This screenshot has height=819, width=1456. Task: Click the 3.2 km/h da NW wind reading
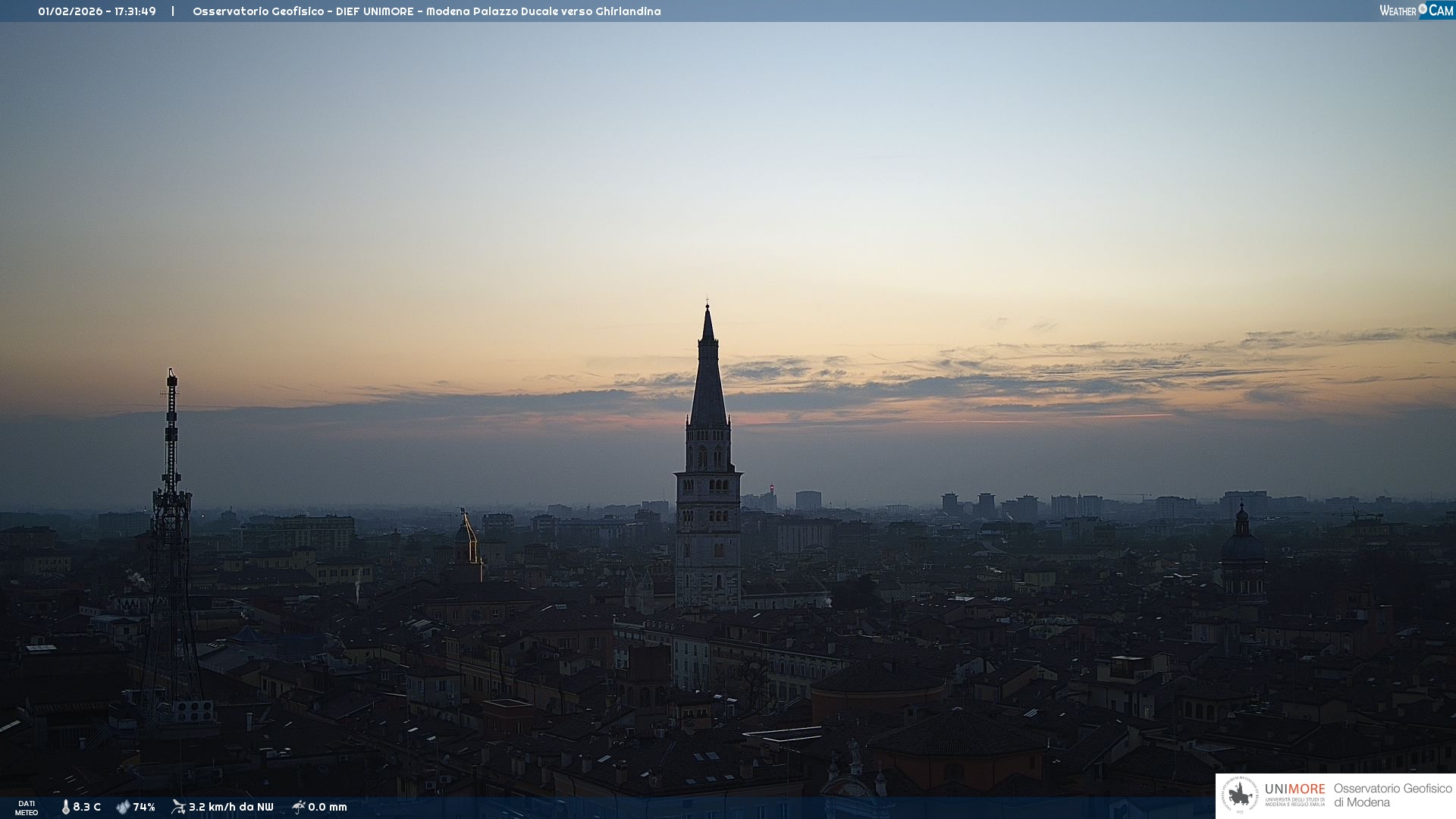(231, 807)
